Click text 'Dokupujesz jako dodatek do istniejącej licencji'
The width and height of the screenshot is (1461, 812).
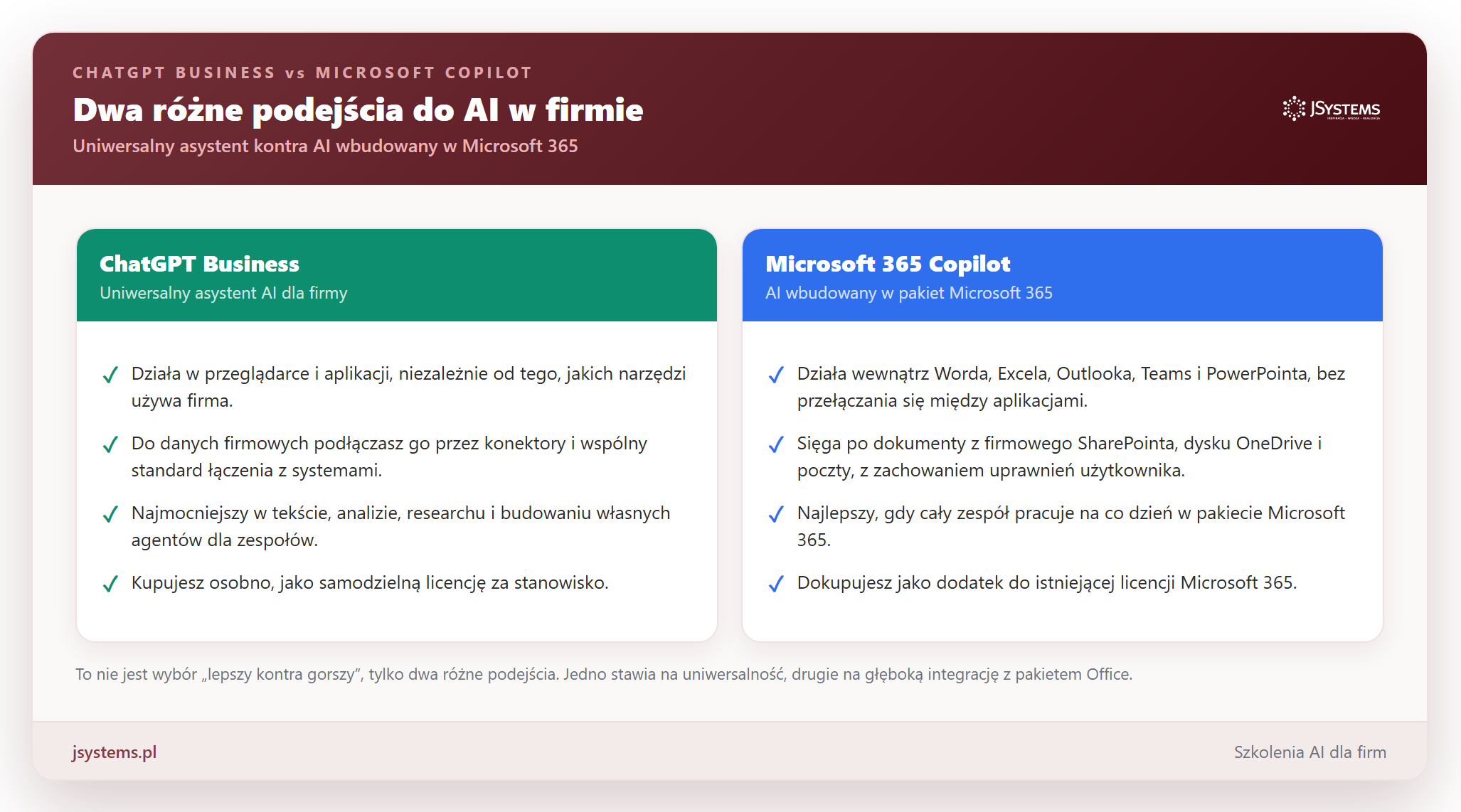pos(1047,583)
